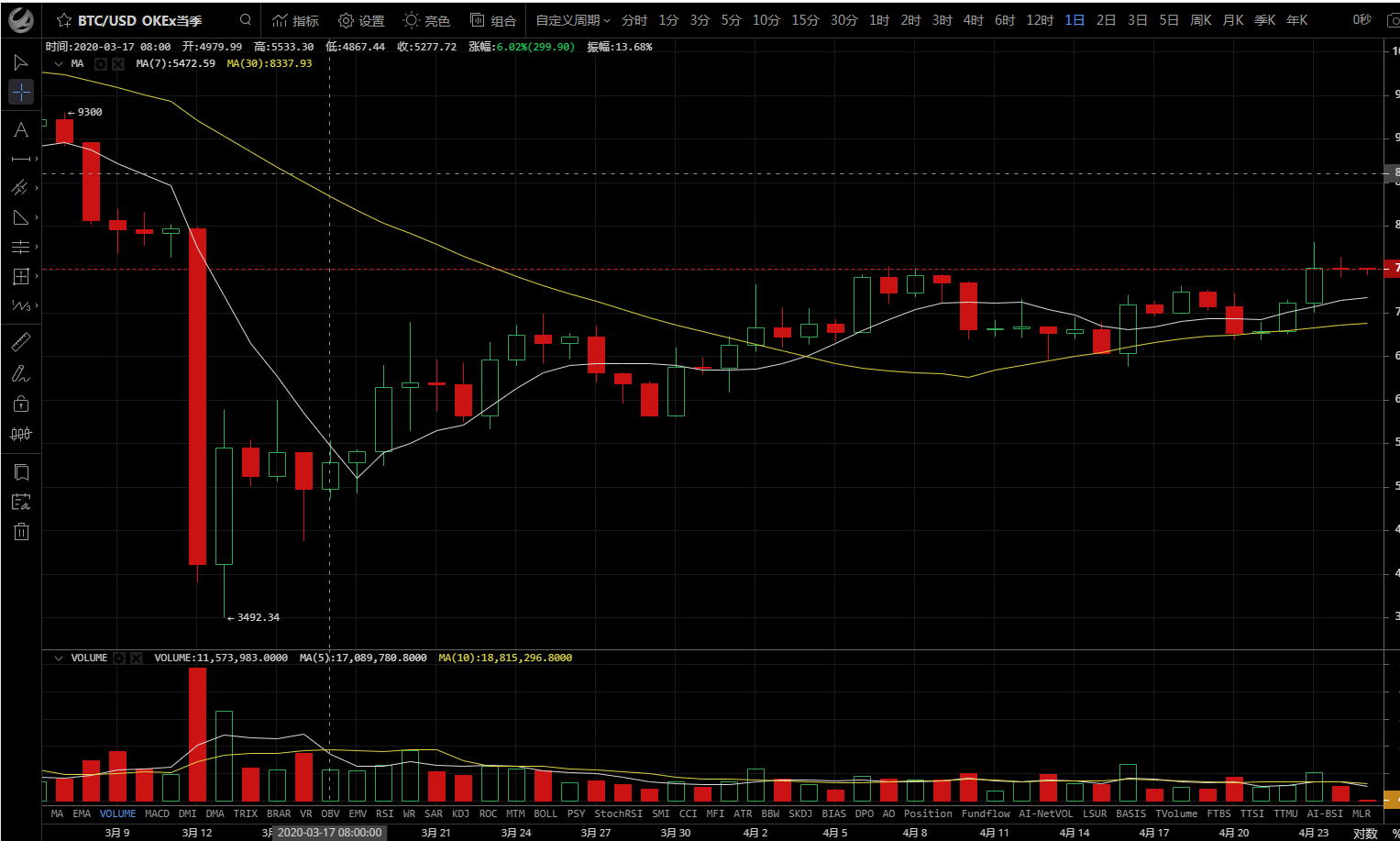Open MA indicator settings gear

pyautogui.click(x=101, y=64)
